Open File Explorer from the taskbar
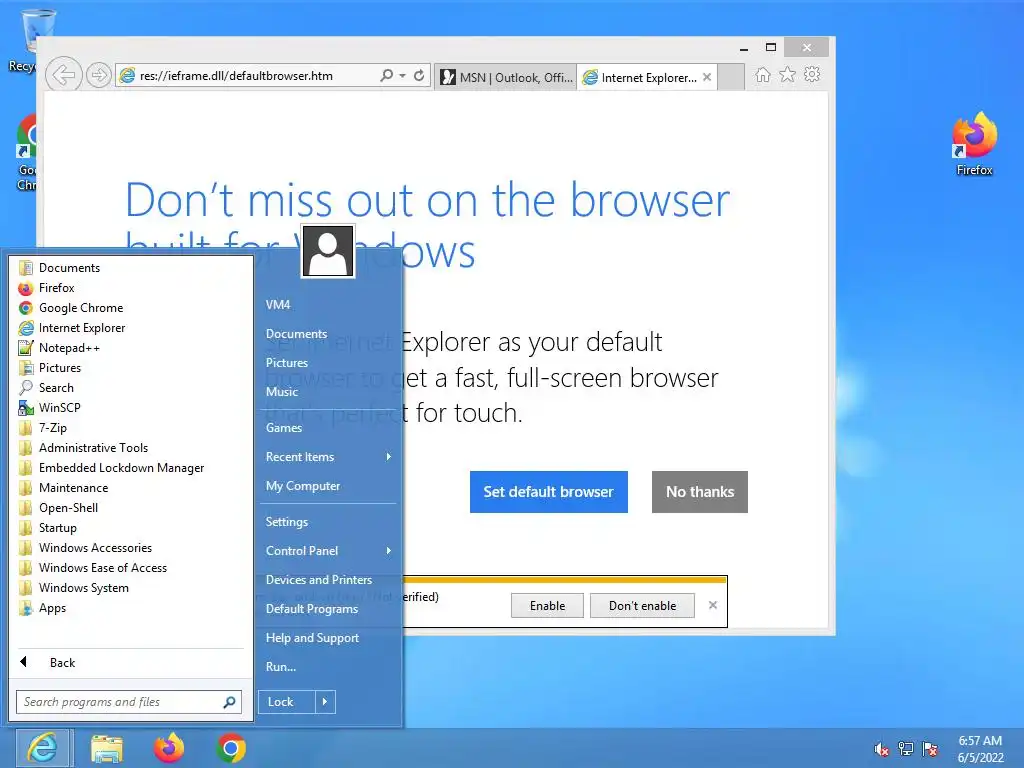The image size is (1024, 768). tap(106, 748)
